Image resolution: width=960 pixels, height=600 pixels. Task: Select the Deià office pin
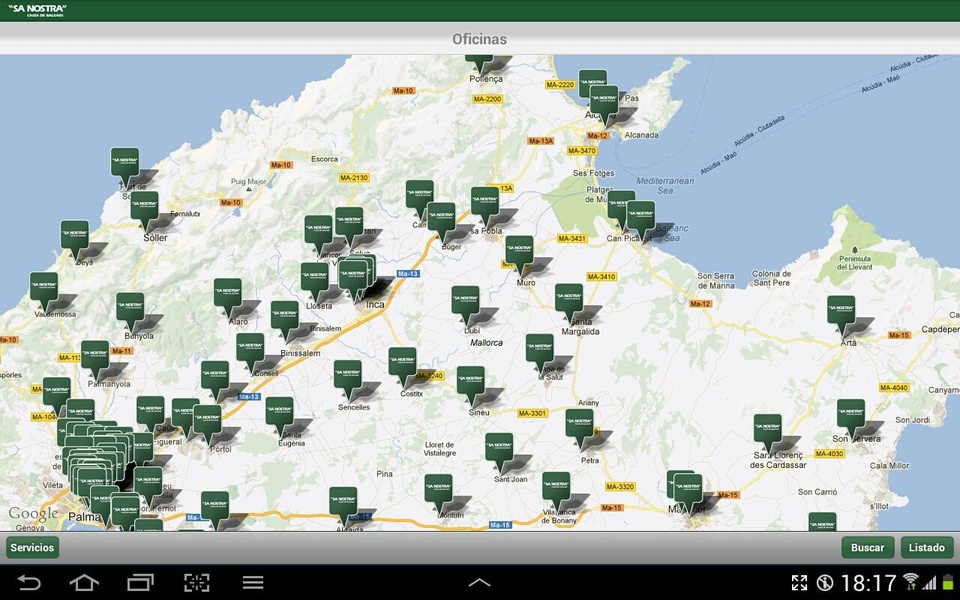point(75,240)
